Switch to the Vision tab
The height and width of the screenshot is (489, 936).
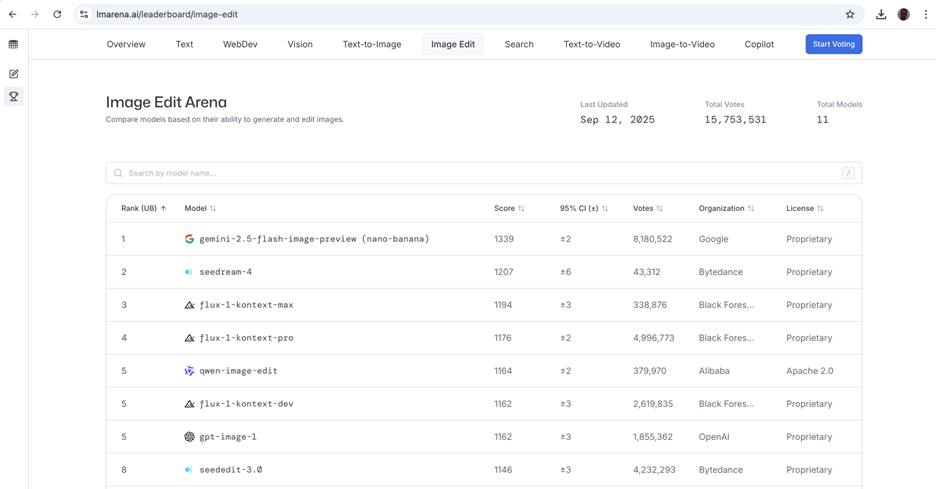click(300, 44)
